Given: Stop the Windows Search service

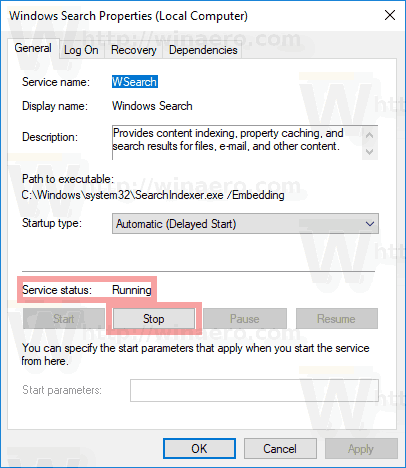Looking at the screenshot, I should pyautogui.click(x=154, y=319).
